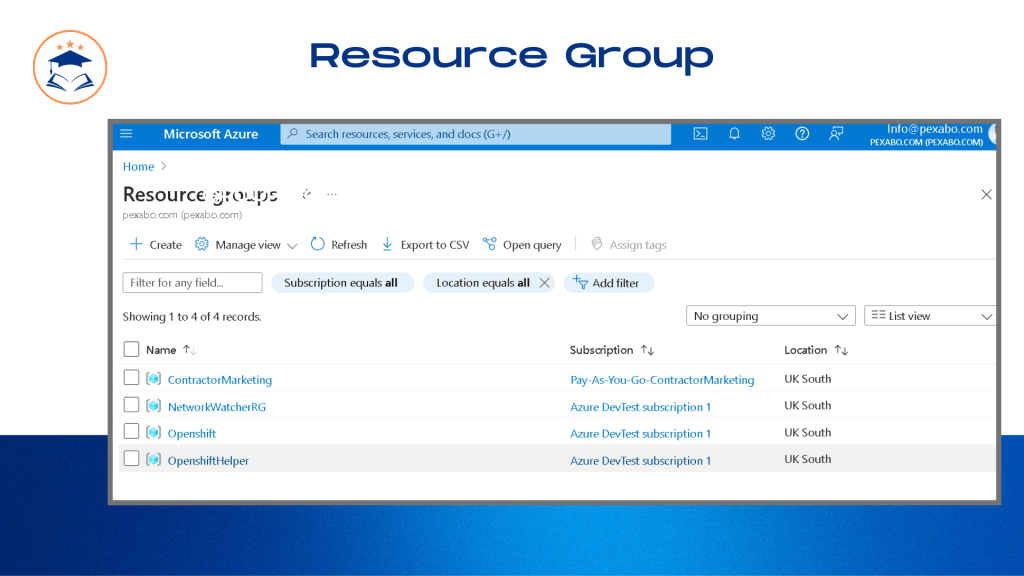Open the Manage view dropdown
The image size is (1024, 576).
coord(246,245)
